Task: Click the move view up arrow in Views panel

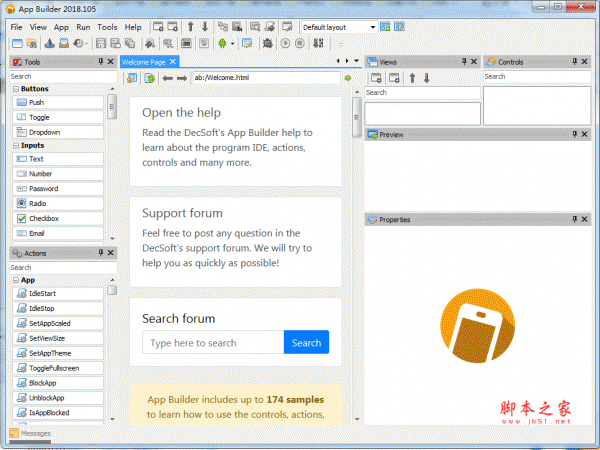Action: pyautogui.click(x=412, y=78)
